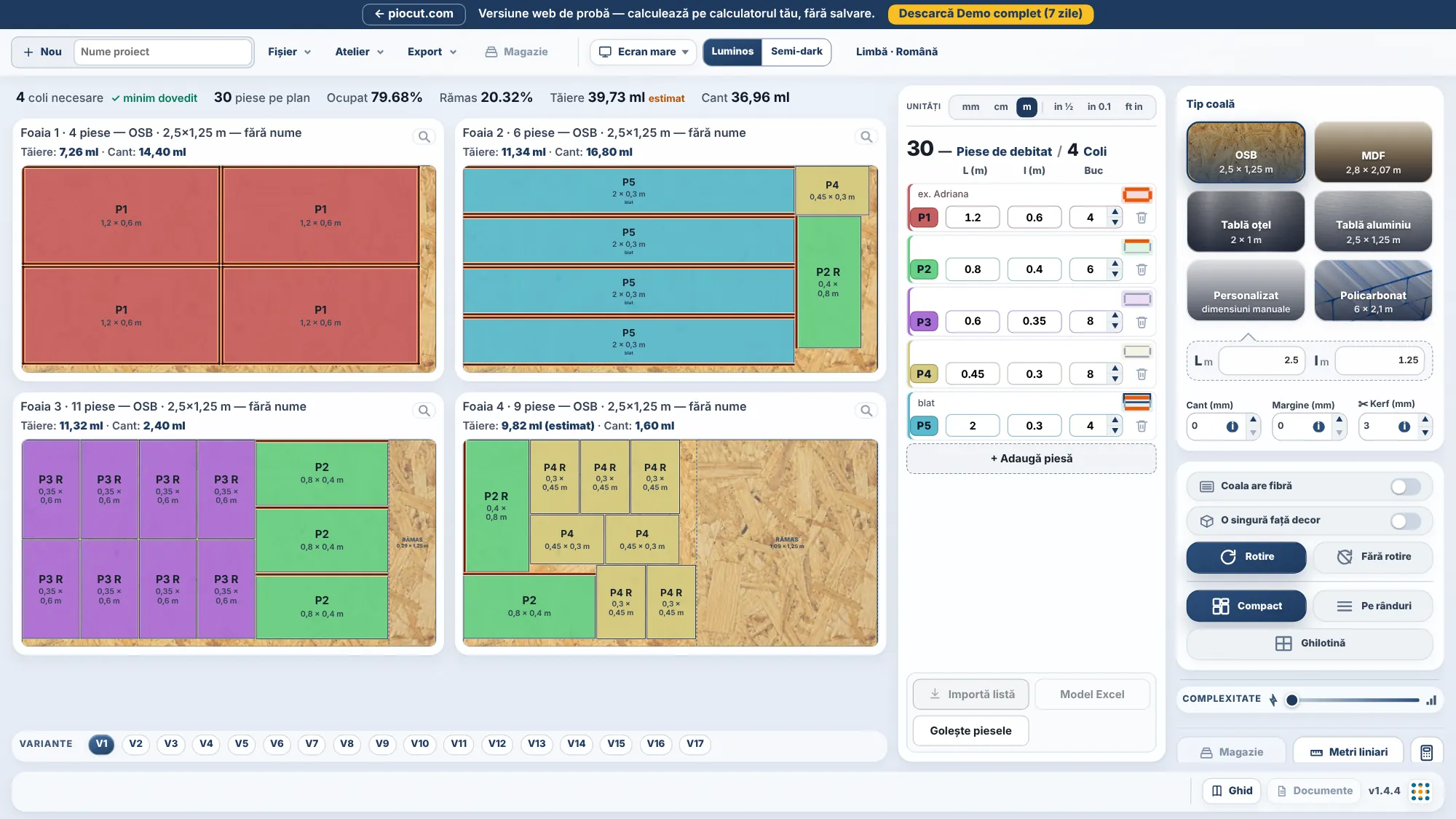The height and width of the screenshot is (819, 1456).
Task: Delete piece P3 with trash icon
Action: click(x=1142, y=322)
